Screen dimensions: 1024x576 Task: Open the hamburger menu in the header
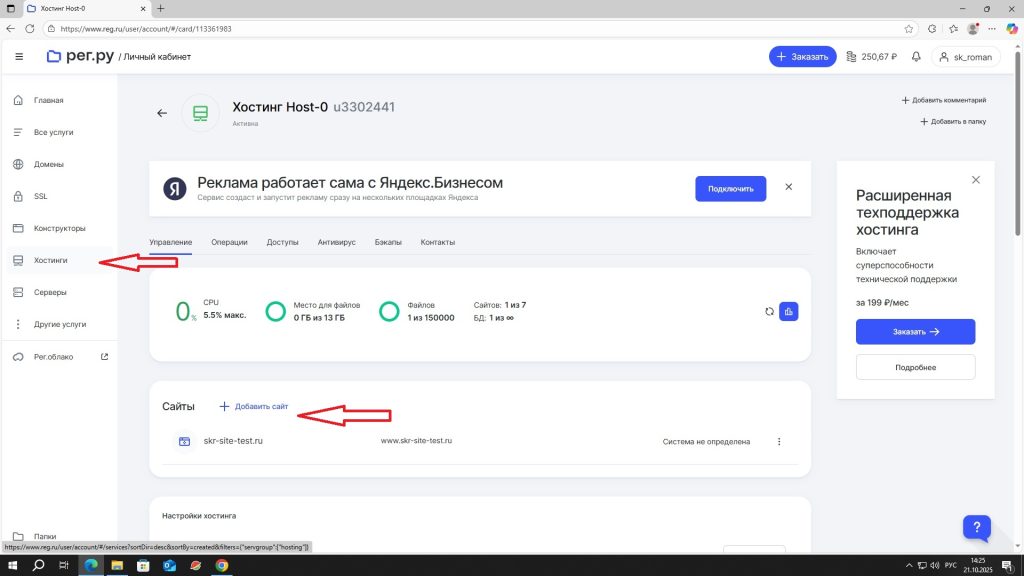point(19,57)
